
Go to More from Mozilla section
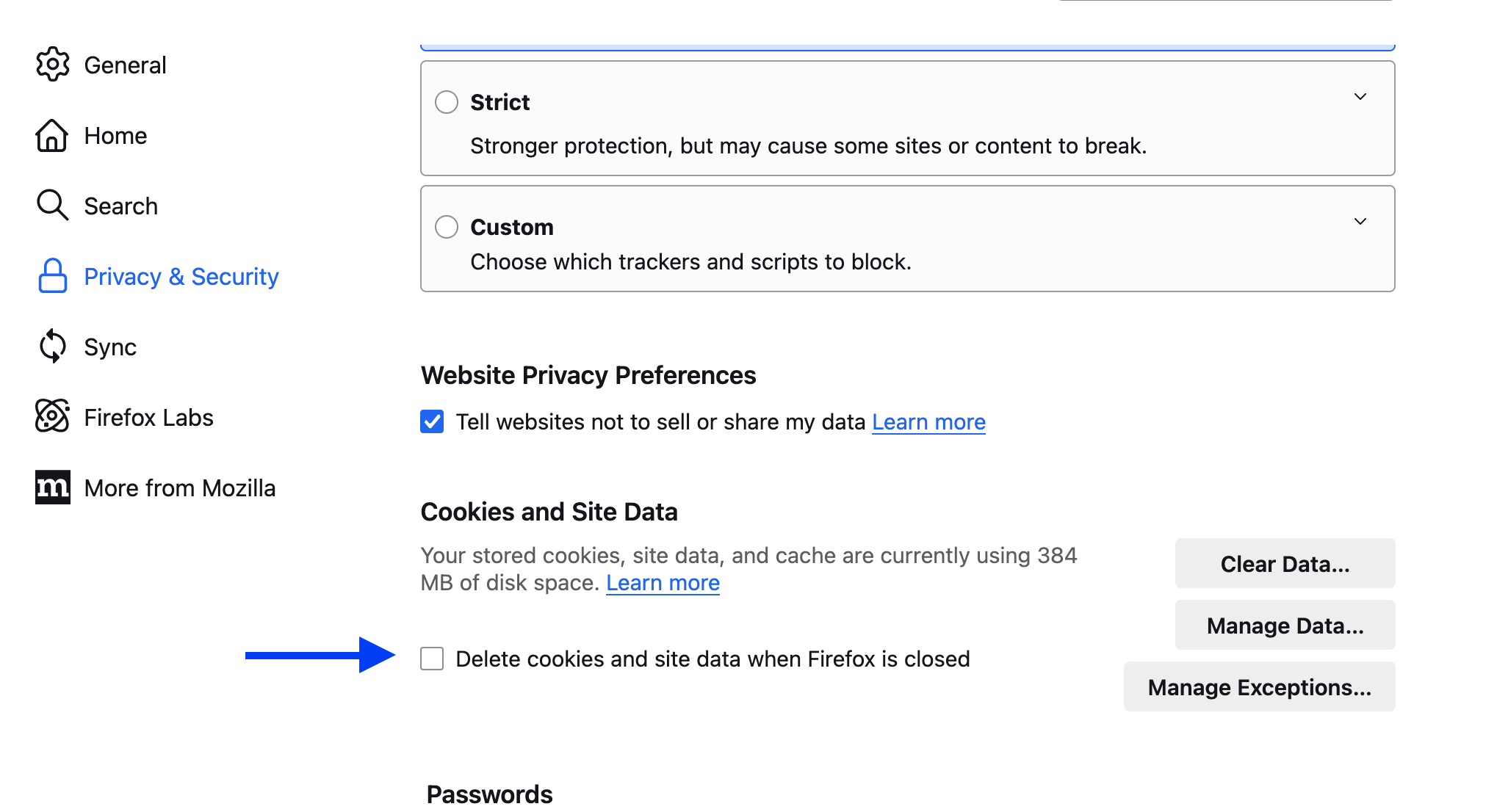coord(179,487)
